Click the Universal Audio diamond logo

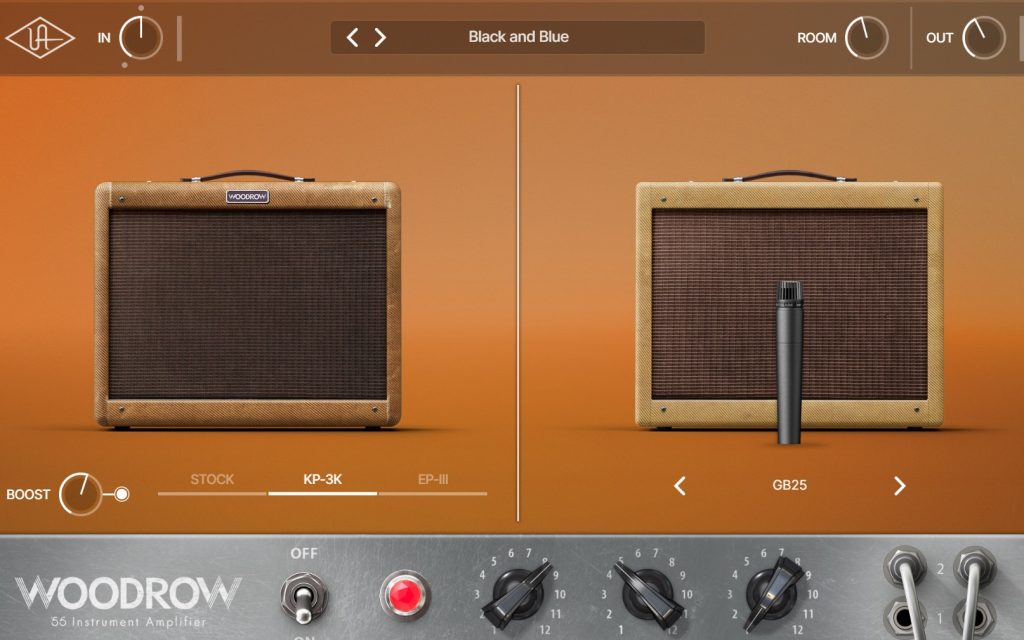pyautogui.click(x=40, y=38)
